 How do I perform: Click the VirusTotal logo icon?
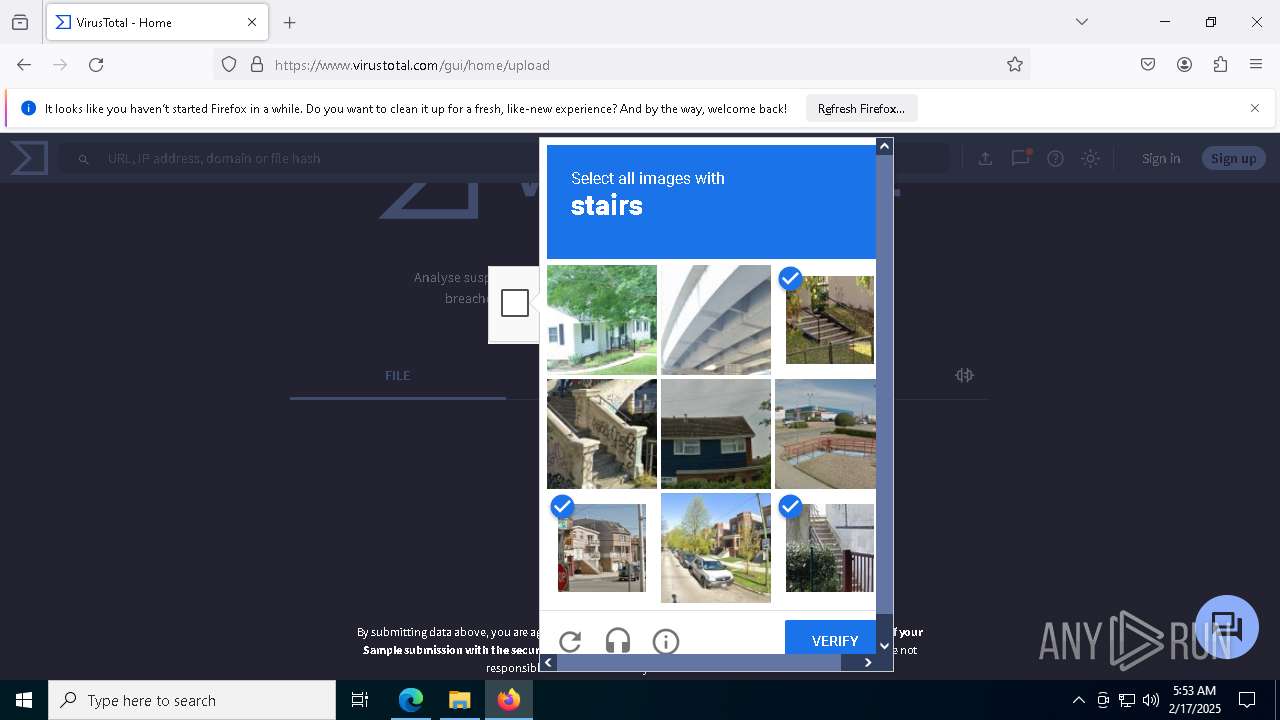pos(29,158)
